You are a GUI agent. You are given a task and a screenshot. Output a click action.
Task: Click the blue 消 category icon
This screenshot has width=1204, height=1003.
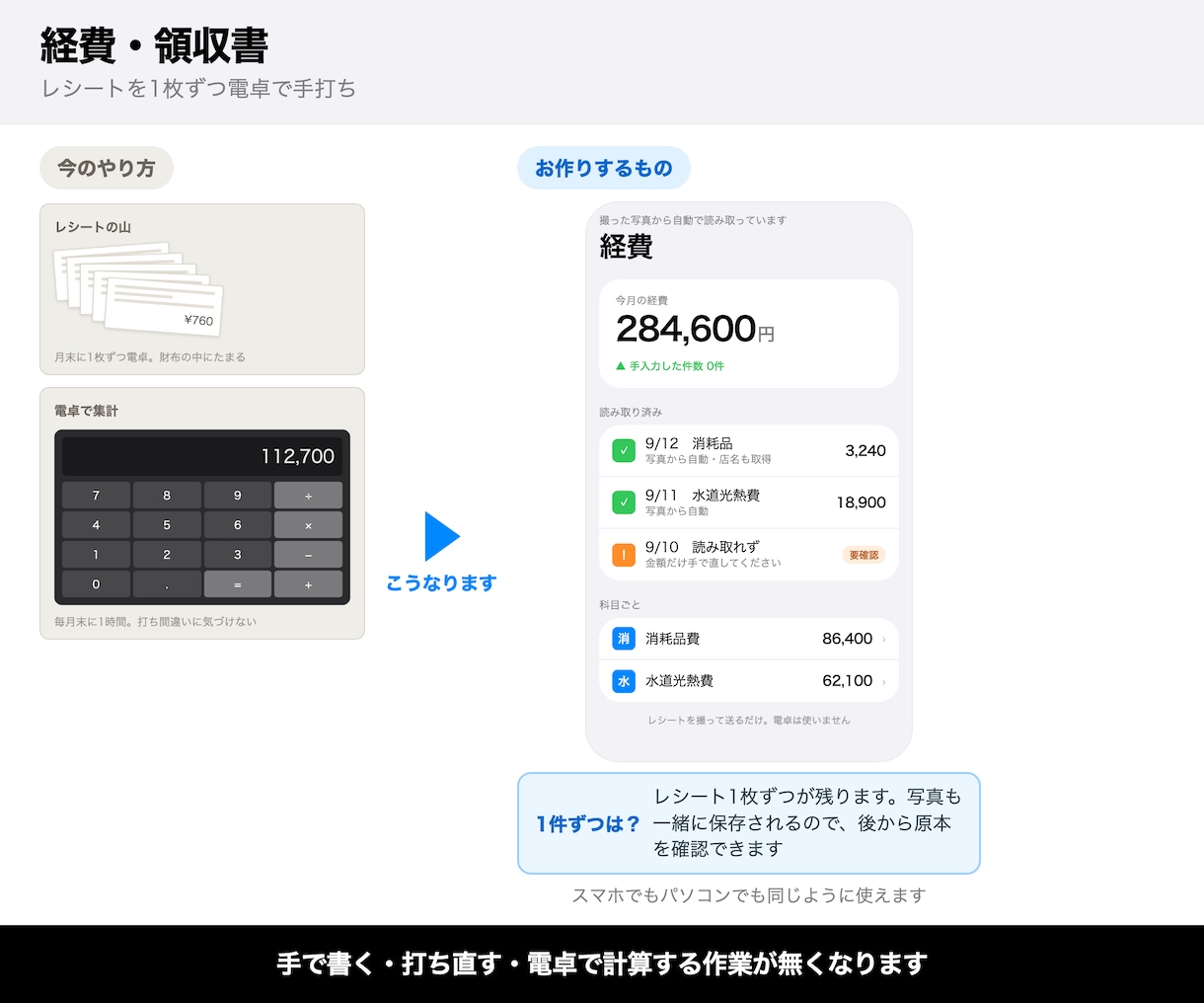click(624, 639)
